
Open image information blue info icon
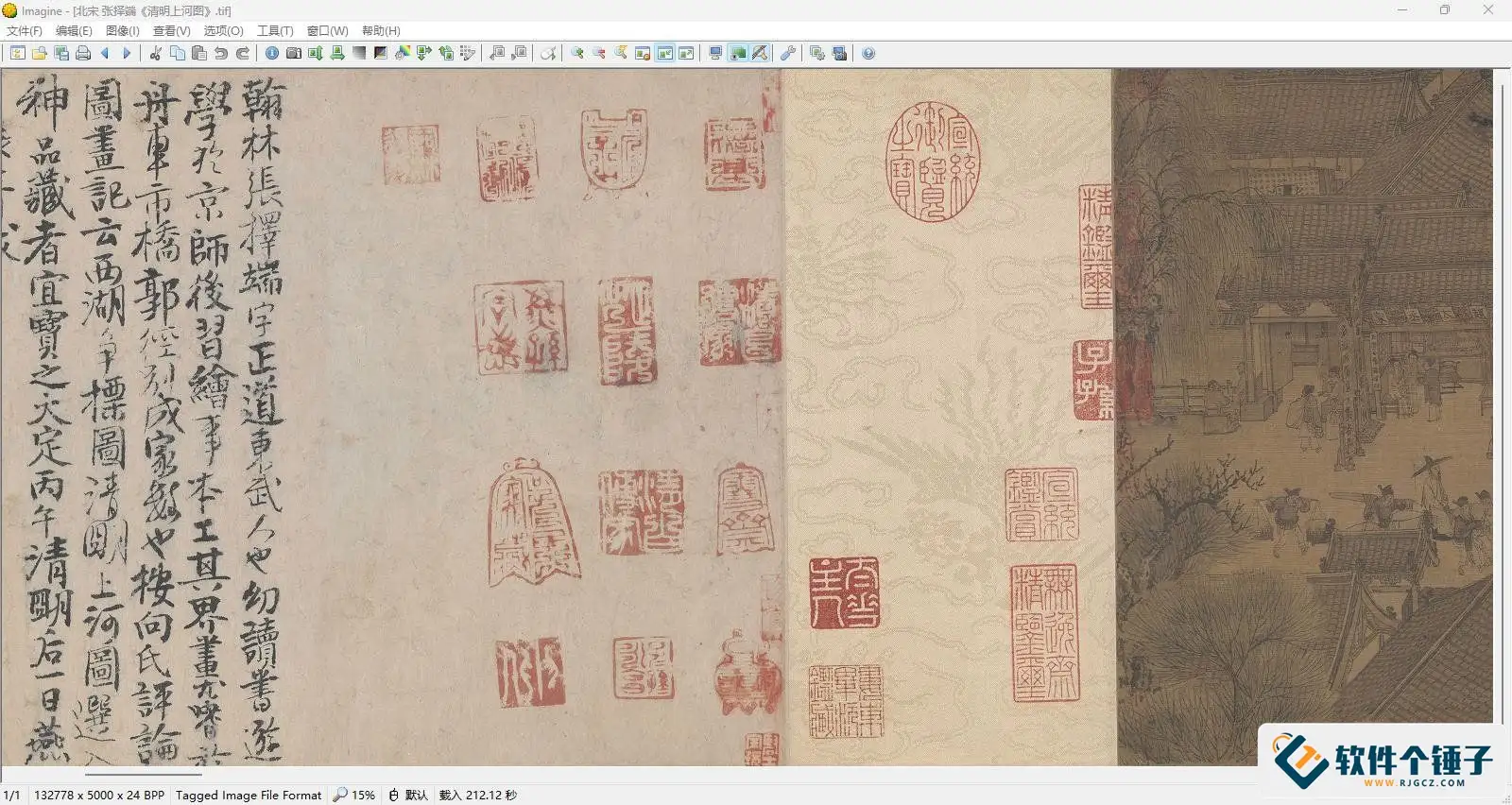pos(272,53)
